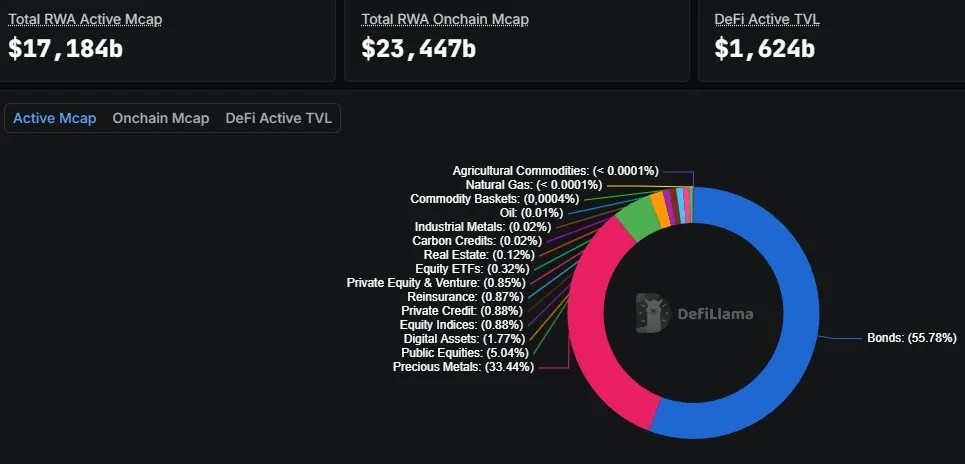
Task: Click the Total RWA Active Mcap label
Action: (x=85, y=19)
